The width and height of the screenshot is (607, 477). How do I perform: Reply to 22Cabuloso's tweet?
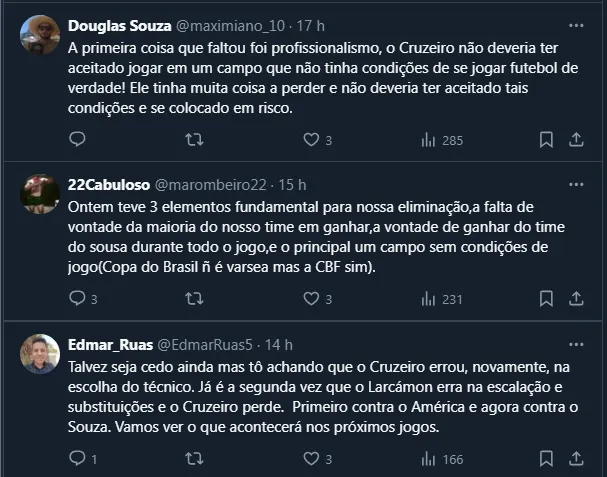(78, 298)
